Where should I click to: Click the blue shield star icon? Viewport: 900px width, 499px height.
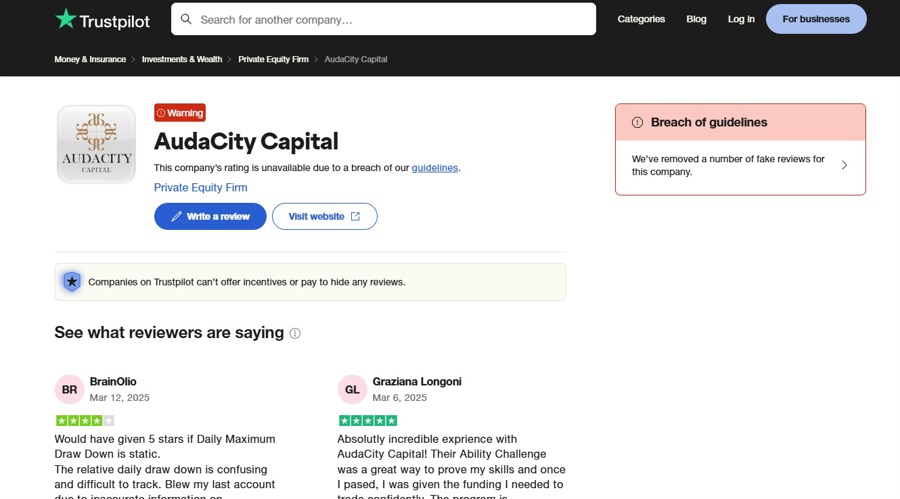[x=72, y=282]
